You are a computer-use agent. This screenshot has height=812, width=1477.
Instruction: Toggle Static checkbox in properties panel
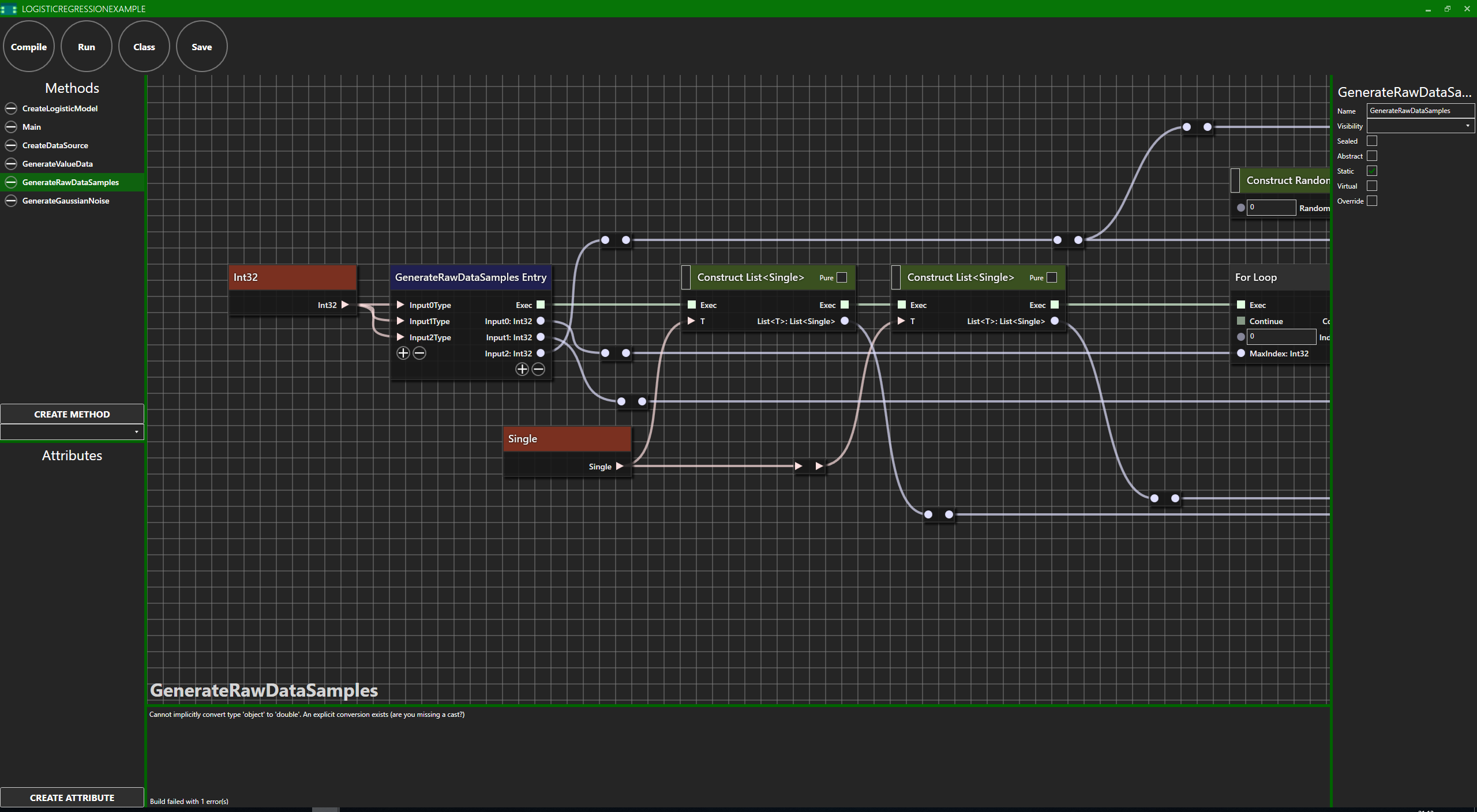point(1372,171)
